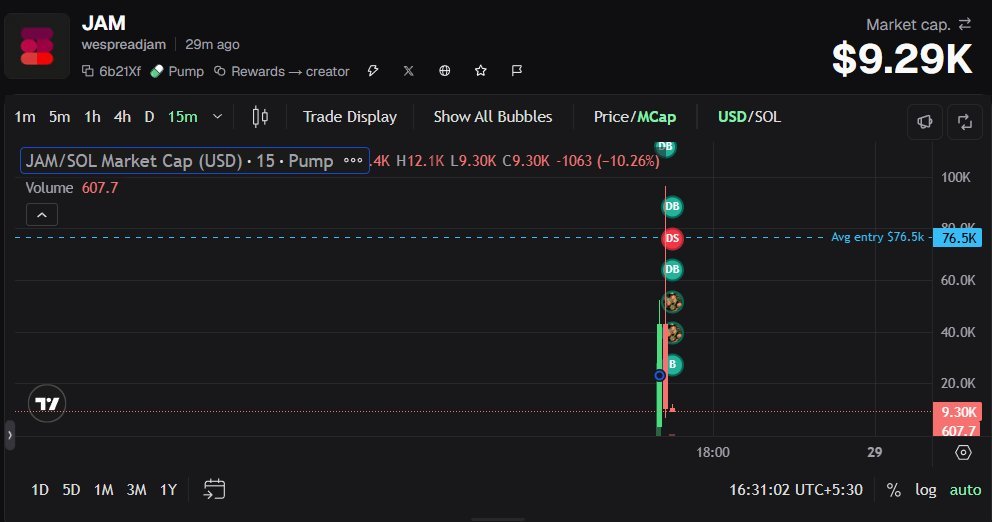The height and width of the screenshot is (522, 992).
Task: Toggle auto scale mode
Action: [x=965, y=490]
